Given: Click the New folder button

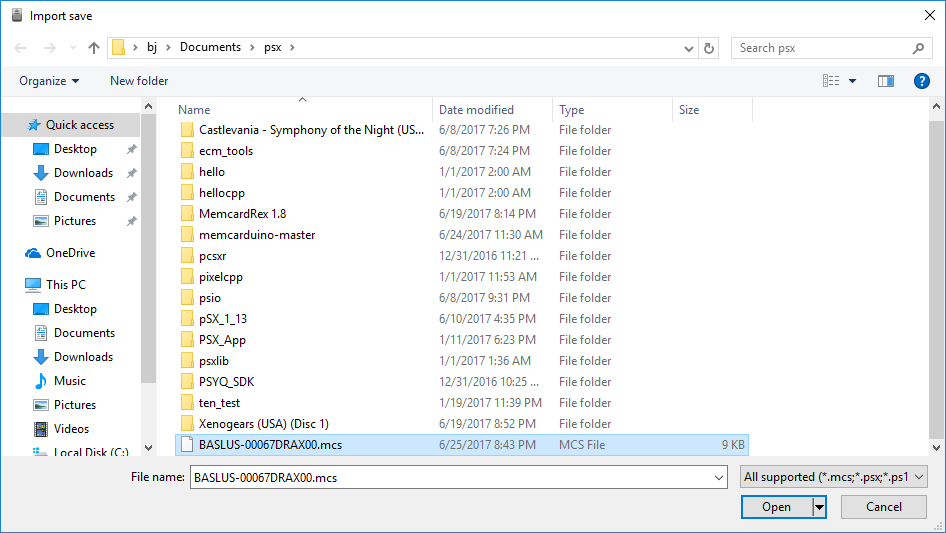Looking at the screenshot, I should pos(139,81).
